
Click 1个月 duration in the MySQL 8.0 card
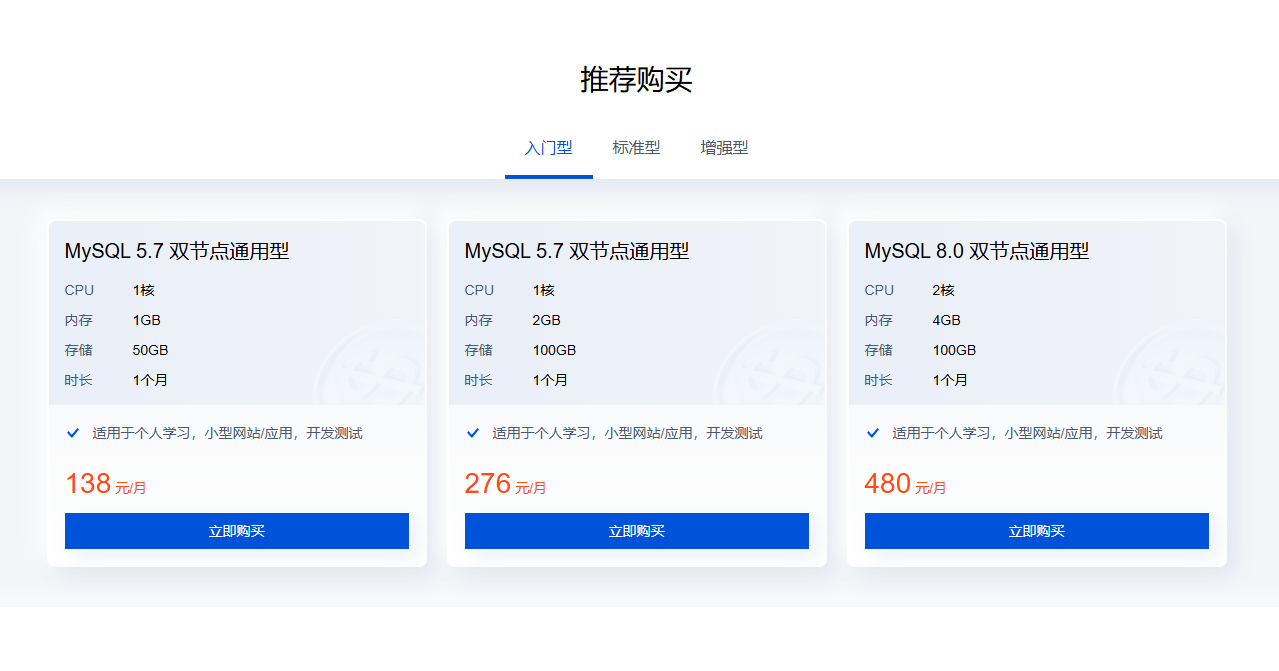pyautogui.click(x=951, y=380)
